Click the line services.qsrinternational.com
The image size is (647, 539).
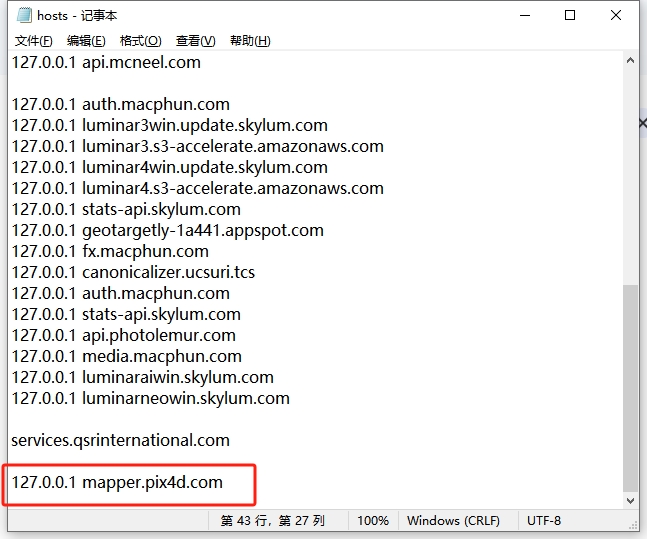(120, 440)
